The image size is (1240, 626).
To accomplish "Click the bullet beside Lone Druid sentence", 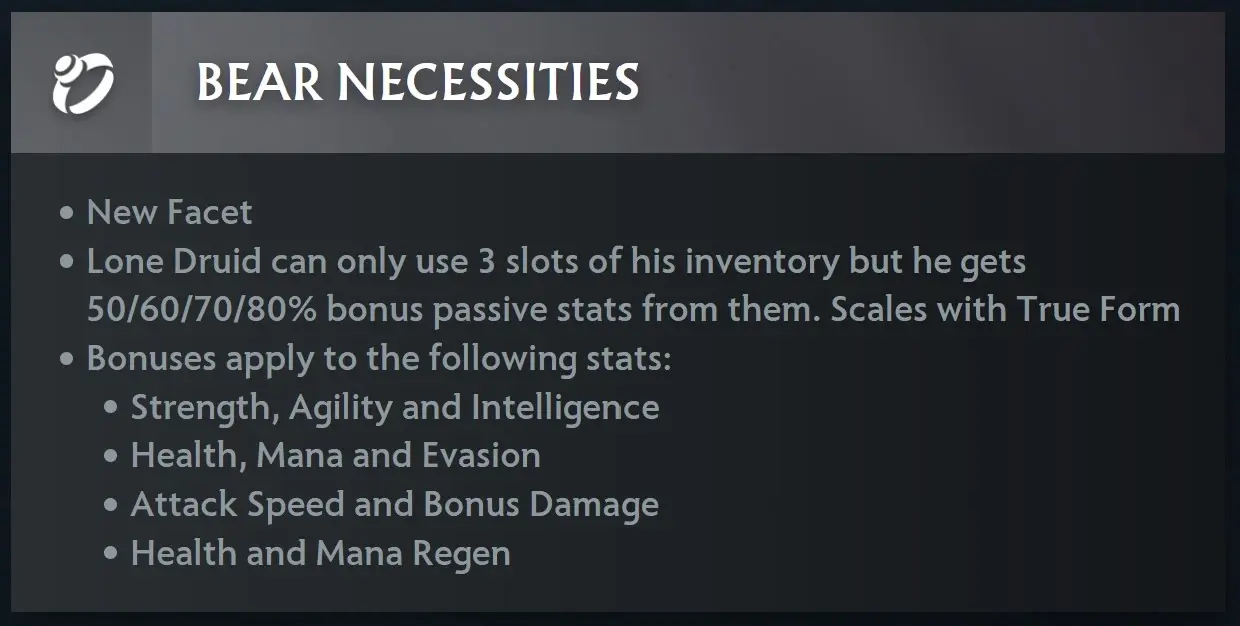I will 67,262.
